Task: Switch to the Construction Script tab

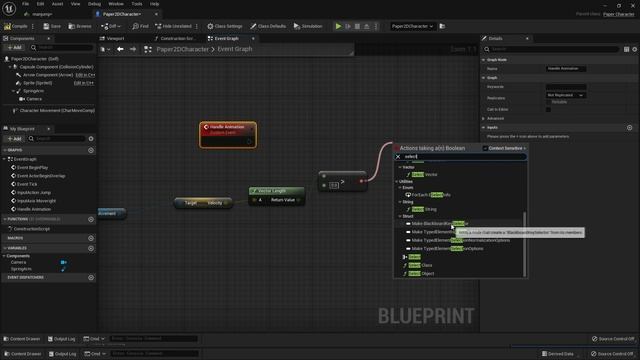Action: click(x=176, y=38)
